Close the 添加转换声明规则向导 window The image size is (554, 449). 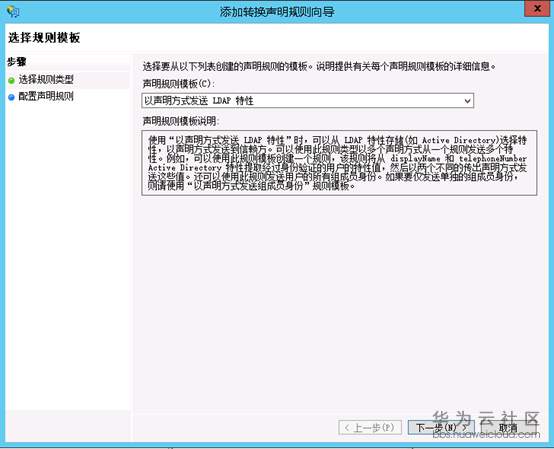[x=537, y=9]
